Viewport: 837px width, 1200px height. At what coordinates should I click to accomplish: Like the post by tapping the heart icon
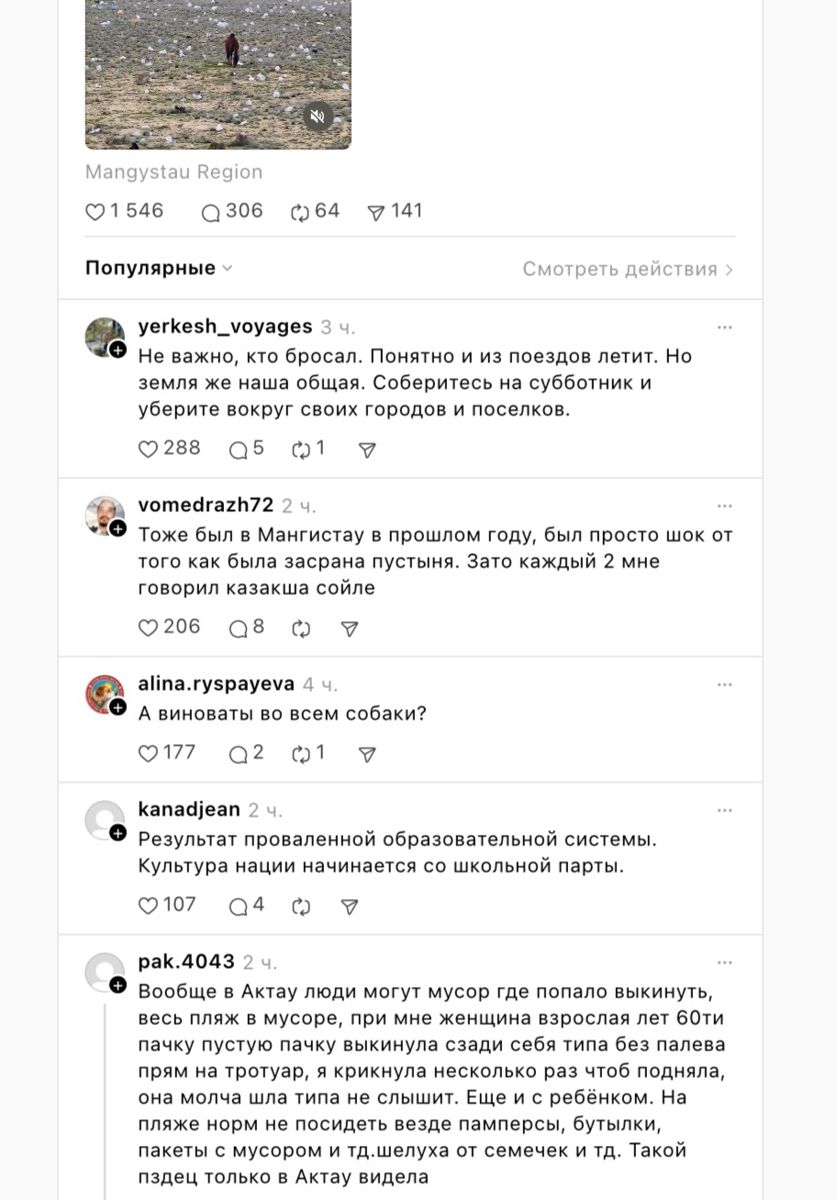94,211
